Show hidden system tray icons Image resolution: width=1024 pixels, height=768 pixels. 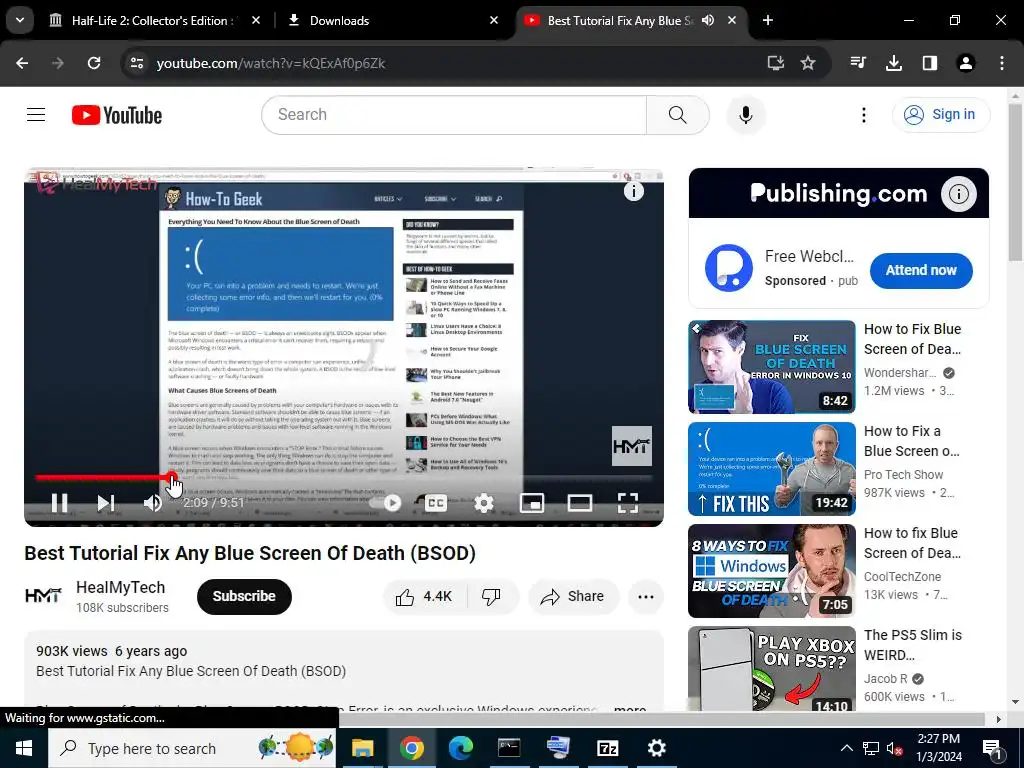pos(846,748)
